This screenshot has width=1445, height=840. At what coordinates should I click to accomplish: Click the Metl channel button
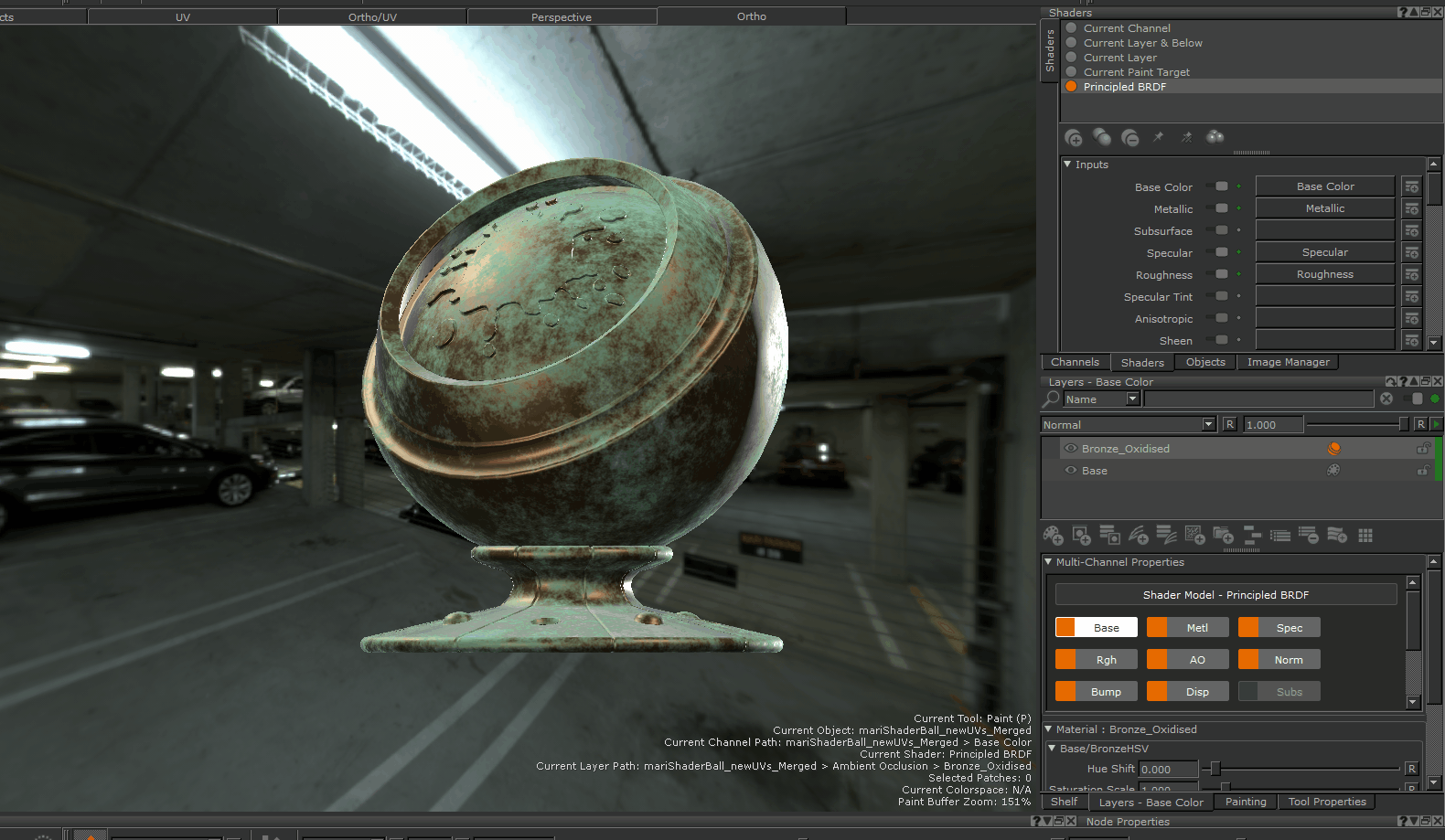click(x=1188, y=628)
